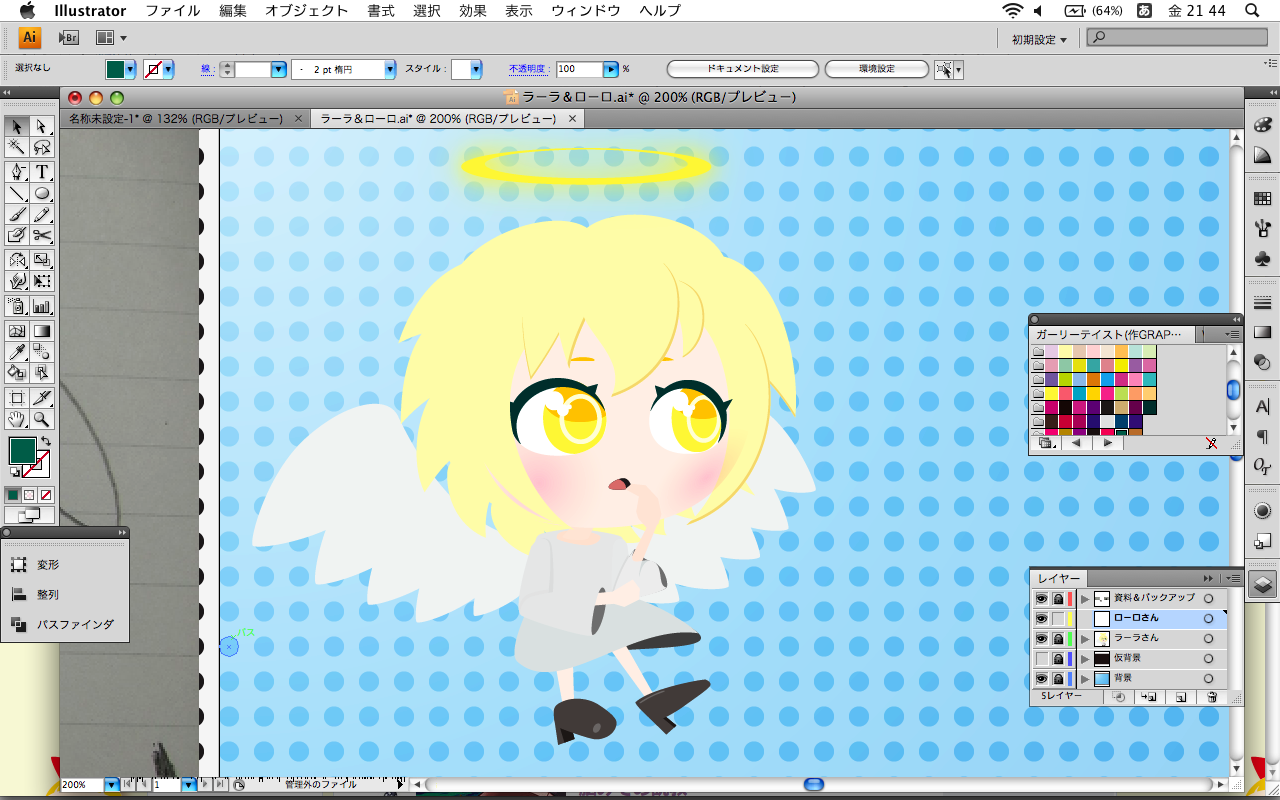This screenshot has width=1280, height=800.
Task: Select the Gradient tool
Action: click(42, 330)
